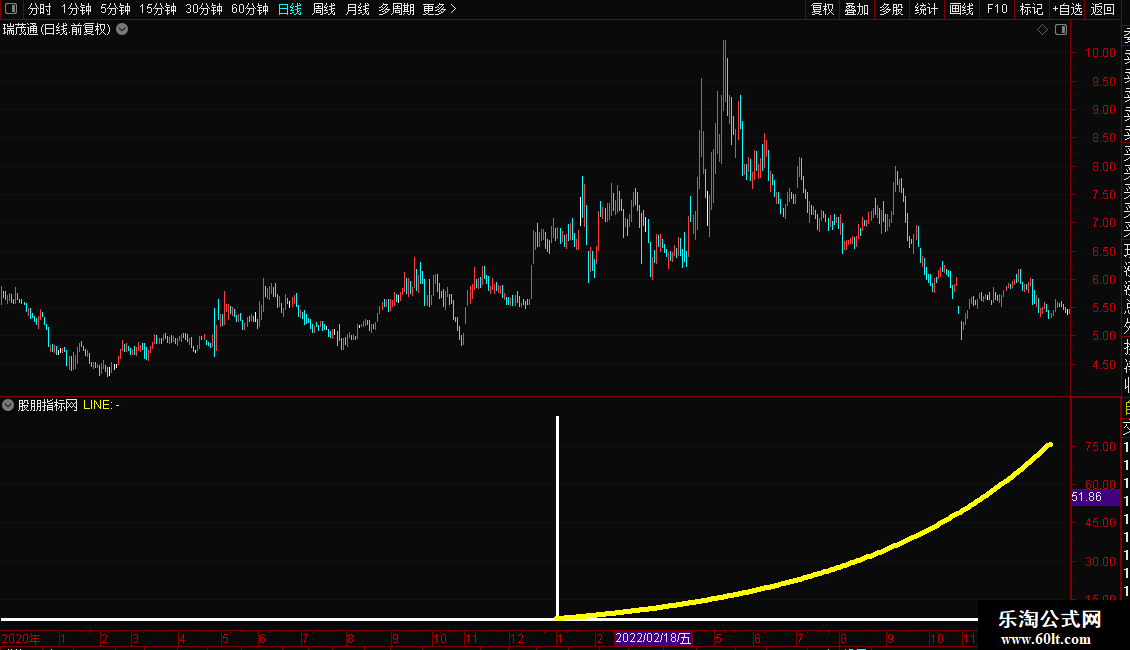The width and height of the screenshot is (1130, 650).
Task: Toggle the chart panel layout icon
Action: [1061, 30]
